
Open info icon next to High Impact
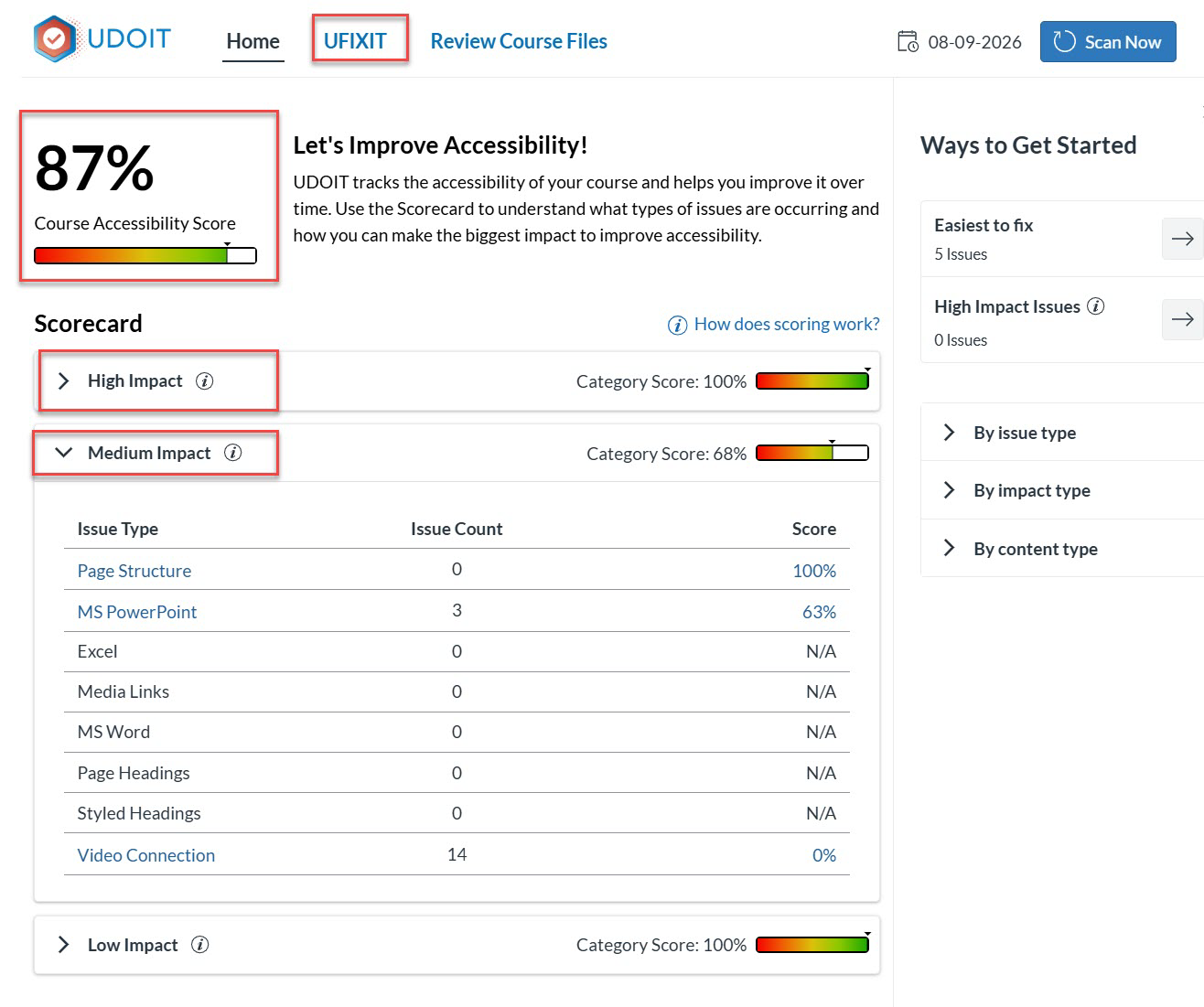click(x=205, y=381)
